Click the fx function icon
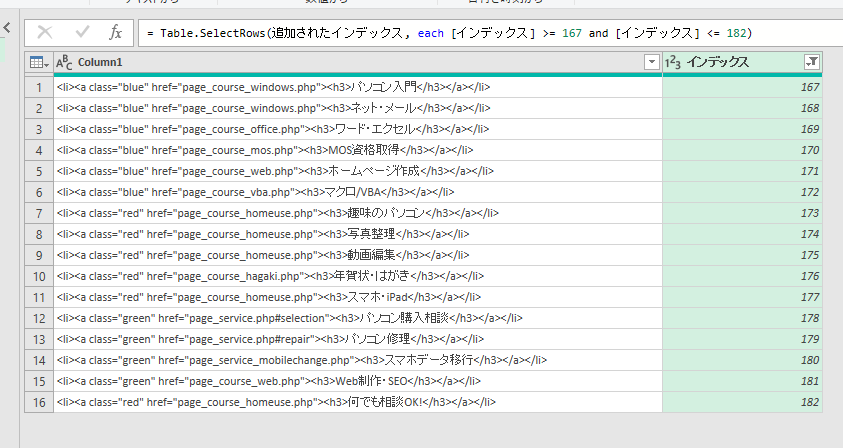This screenshot has width=843, height=448. [116, 33]
